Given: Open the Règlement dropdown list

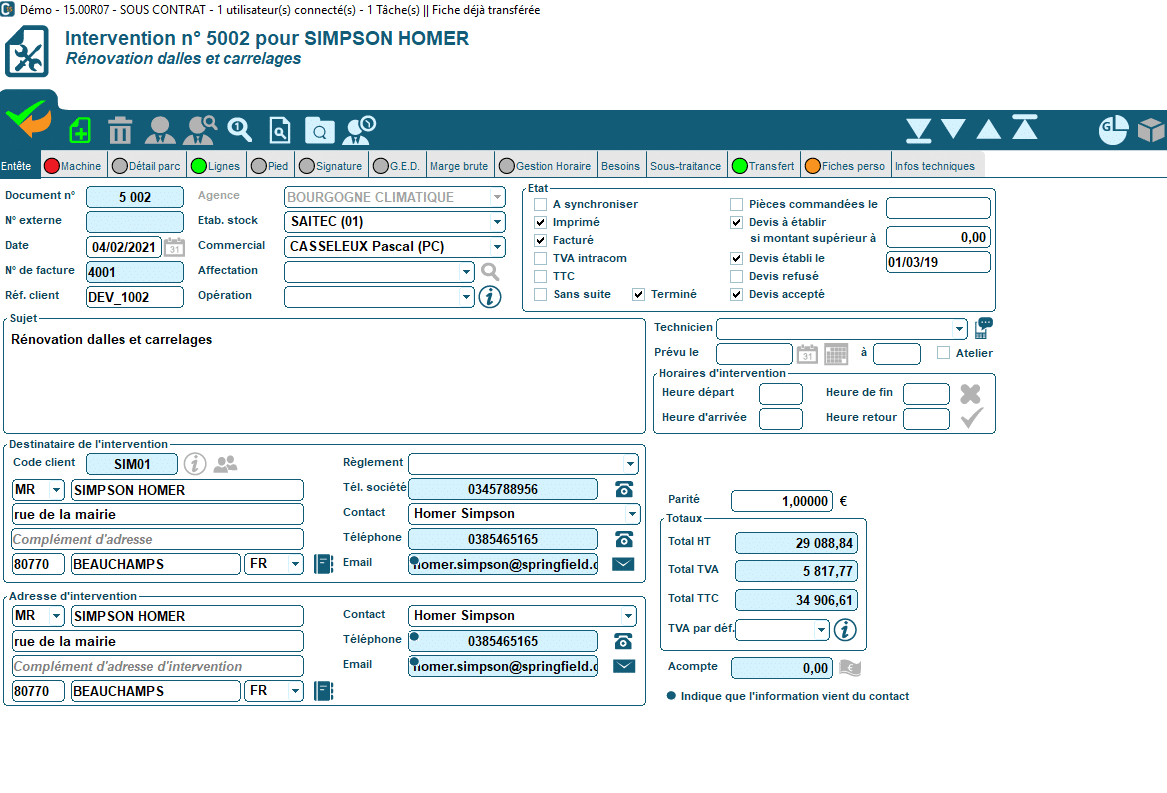Looking at the screenshot, I should [630, 464].
